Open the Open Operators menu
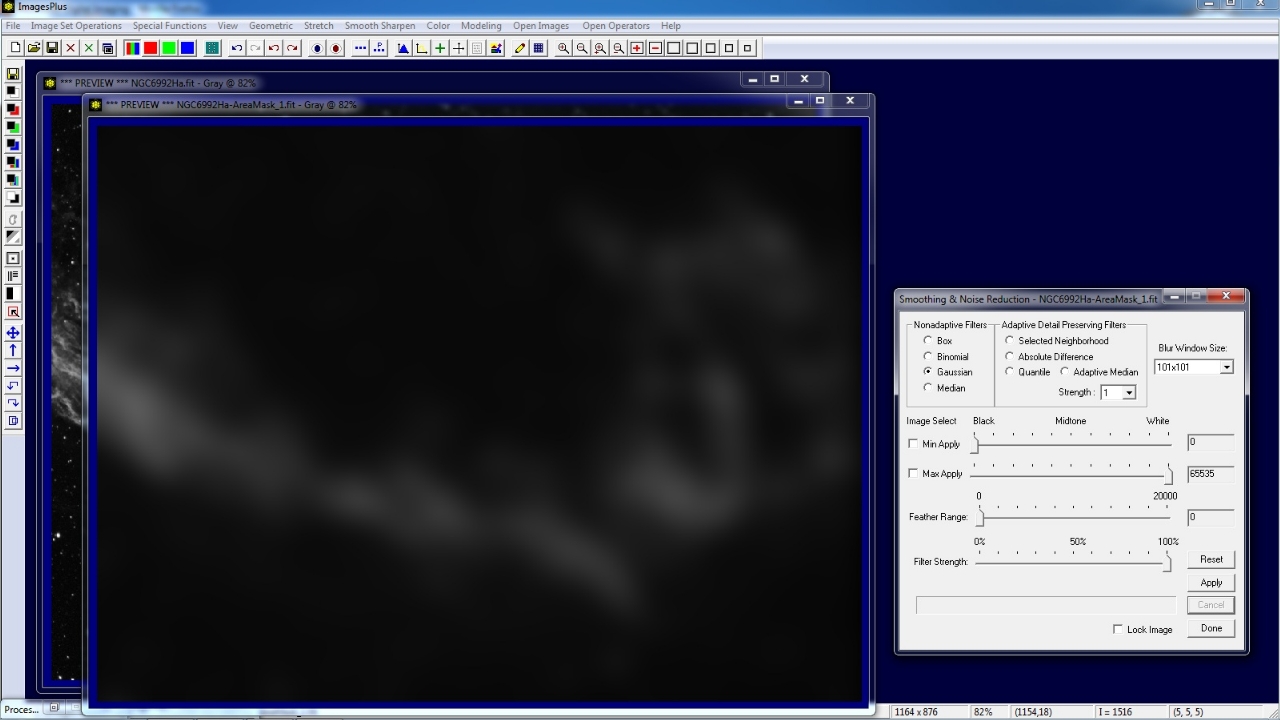The width and height of the screenshot is (1280, 720). (616, 26)
